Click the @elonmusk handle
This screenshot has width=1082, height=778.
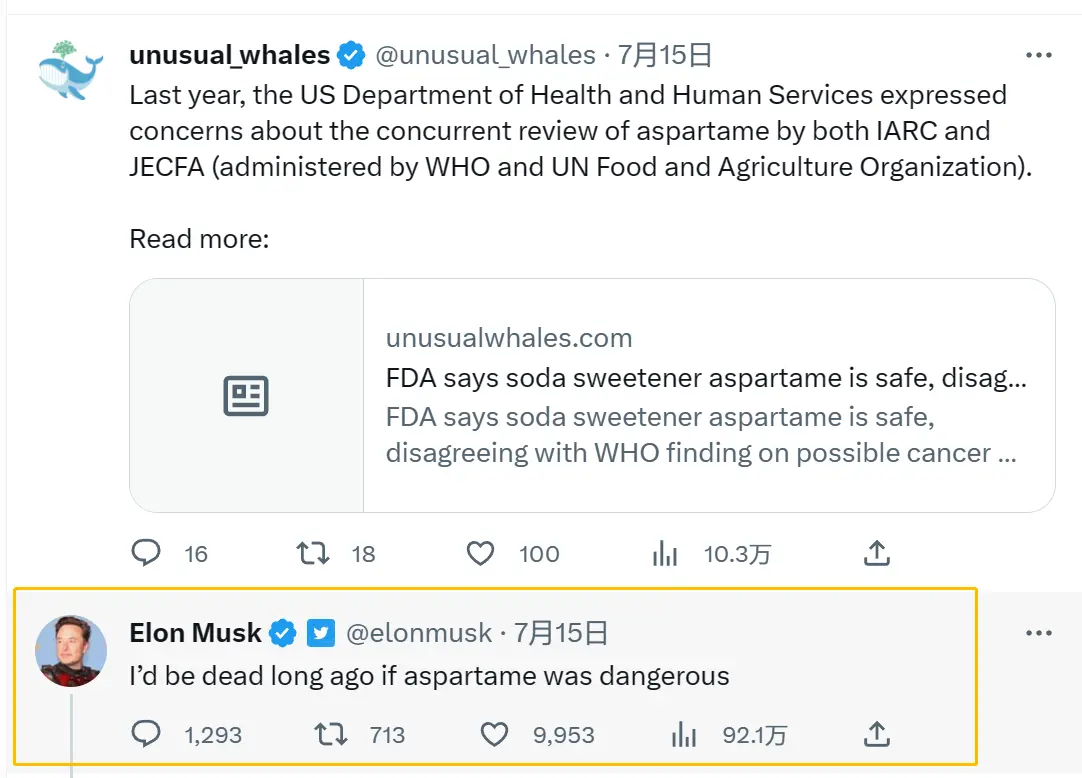click(419, 633)
